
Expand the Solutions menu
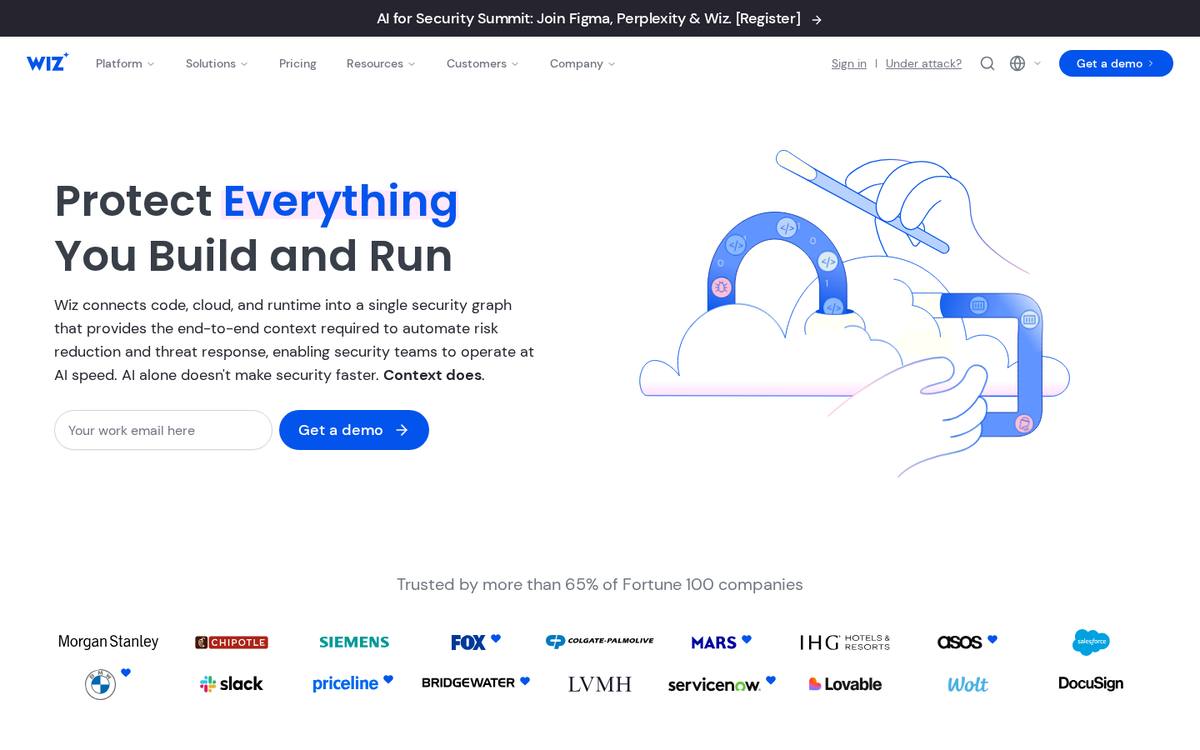pyautogui.click(x=216, y=63)
